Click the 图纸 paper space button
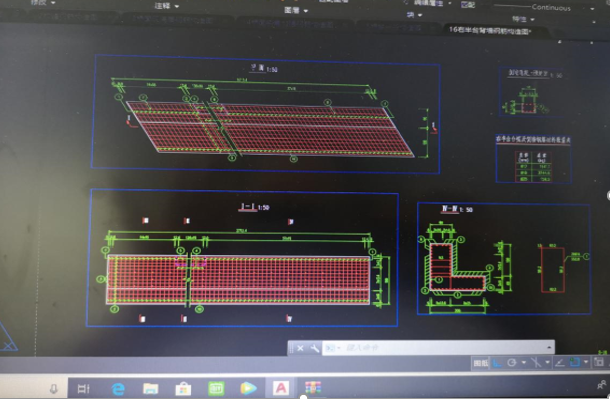The width and height of the screenshot is (610, 399). click(x=481, y=363)
